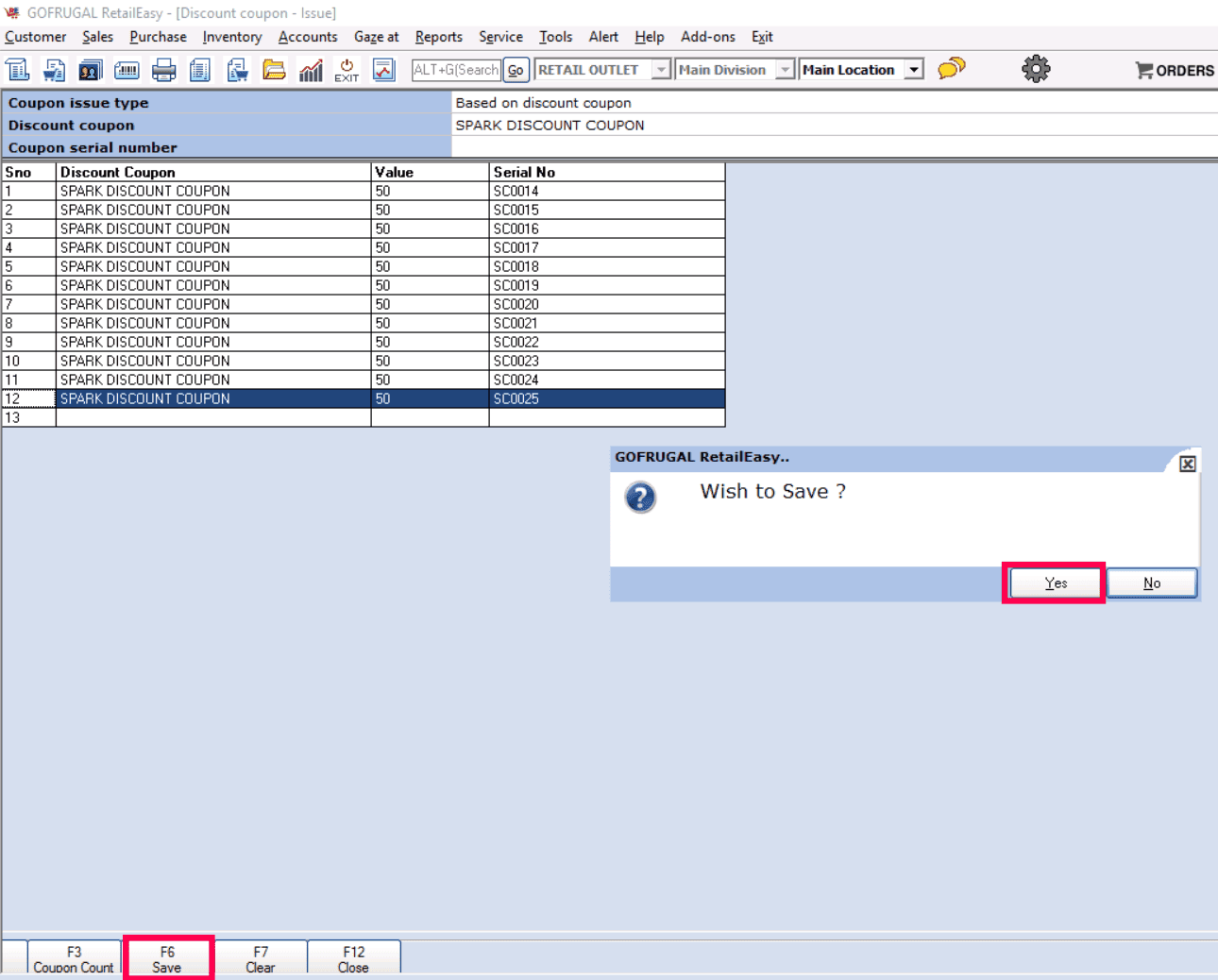The image size is (1218, 980).
Task: Close the Wish to Save dialog
Action: 1188,464
